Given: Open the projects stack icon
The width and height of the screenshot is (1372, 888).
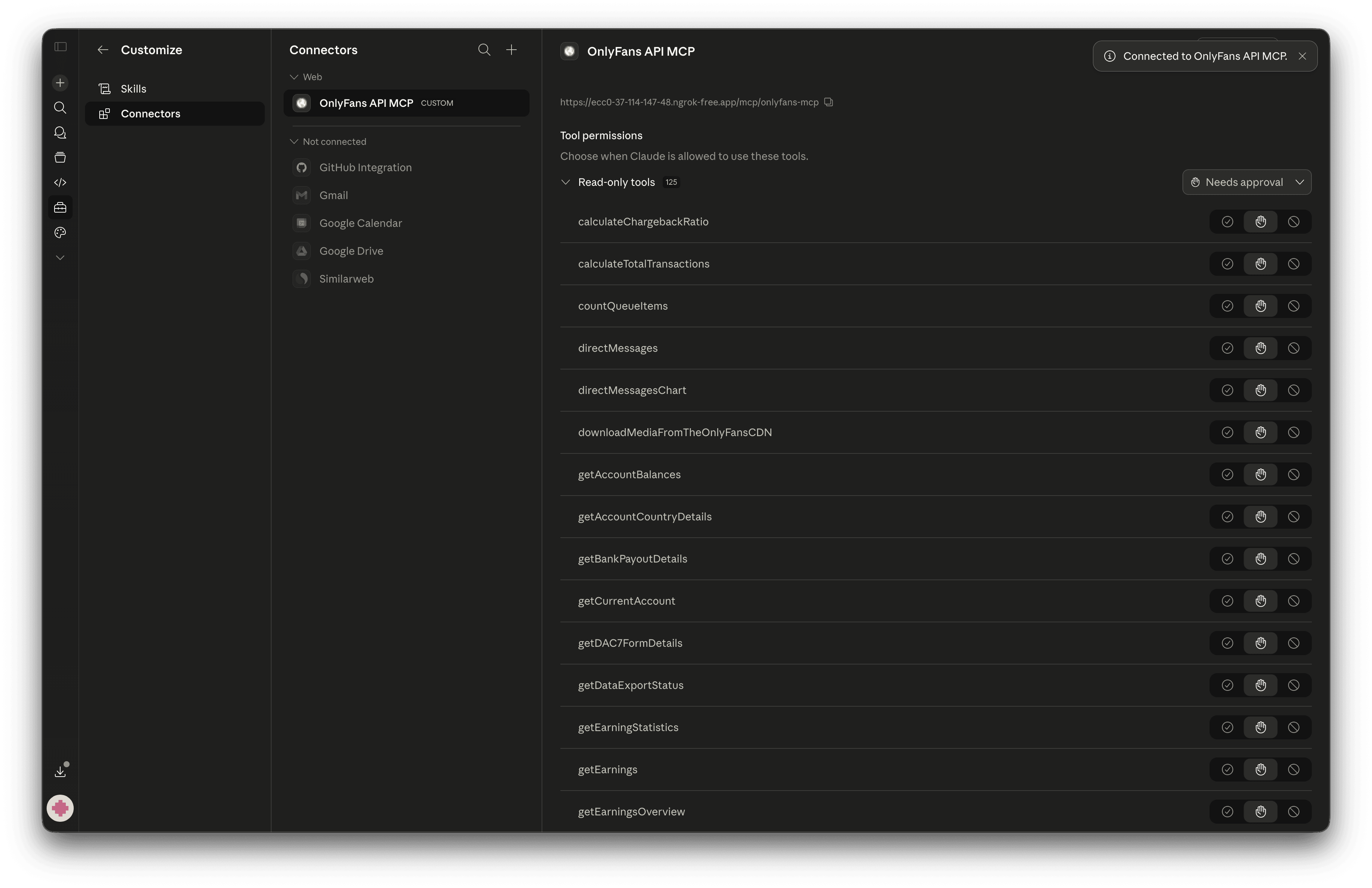Looking at the screenshot, I should 60,157.
